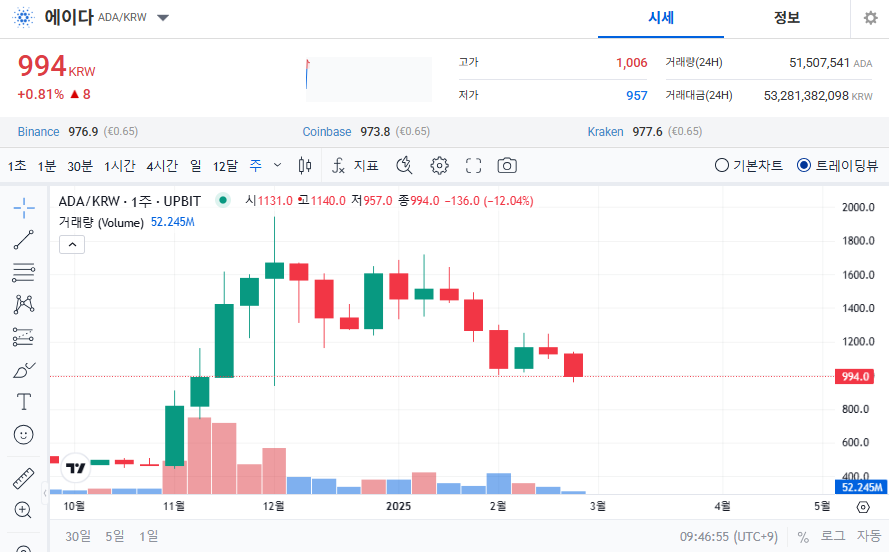
Task: Click the 거래량 (Volume) indicator legend
Action: 101,222
